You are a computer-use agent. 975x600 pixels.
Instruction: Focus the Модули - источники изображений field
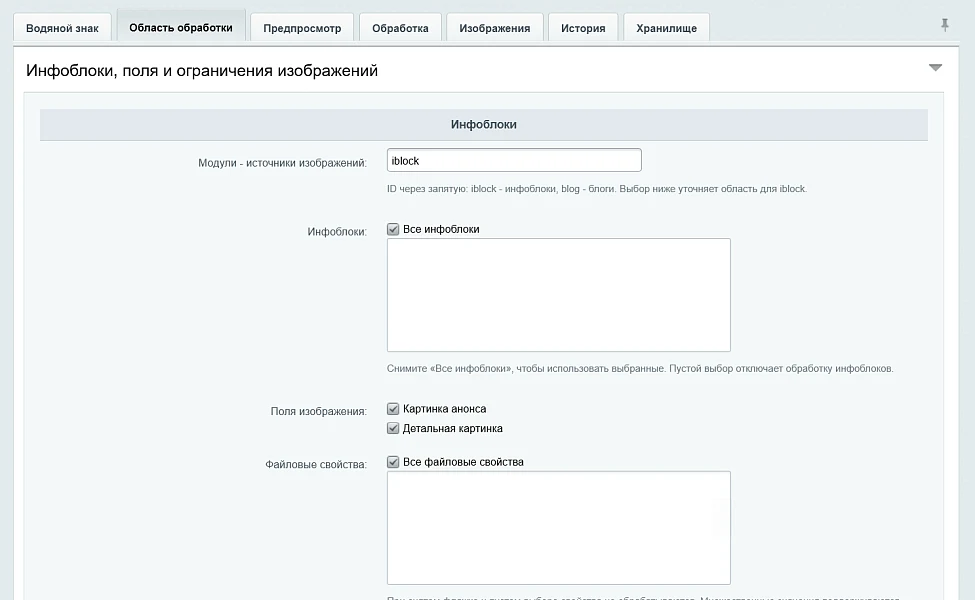click(514, 160)
